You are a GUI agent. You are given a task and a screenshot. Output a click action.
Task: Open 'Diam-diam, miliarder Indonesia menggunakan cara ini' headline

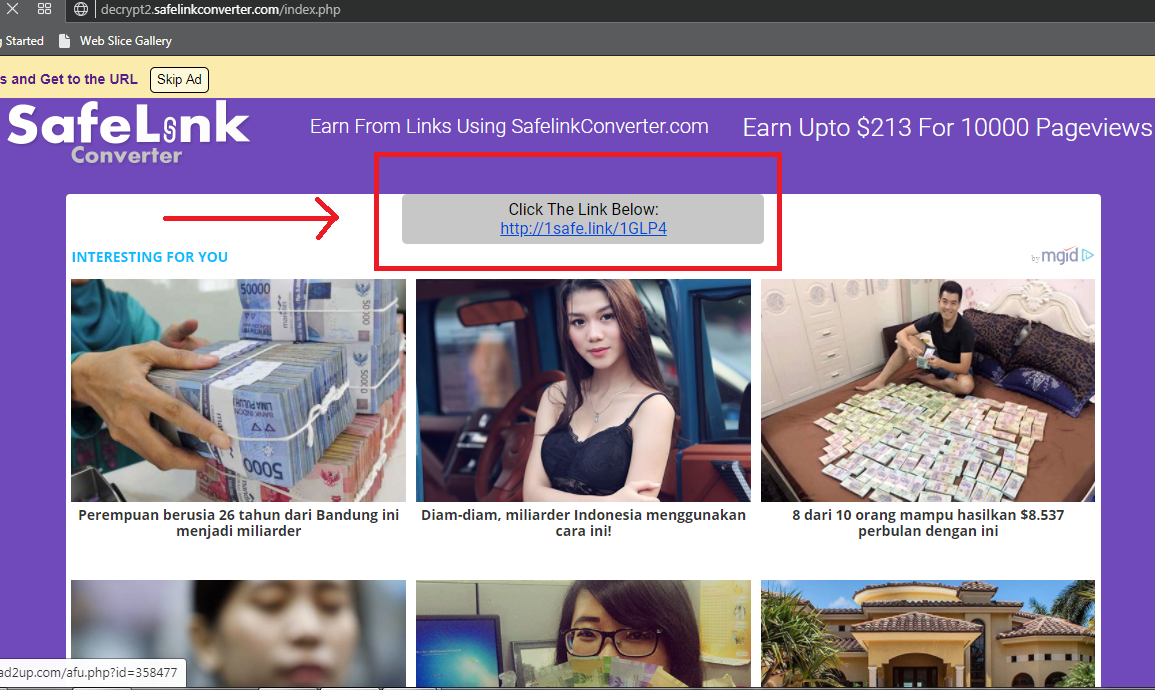coord(583,523)
